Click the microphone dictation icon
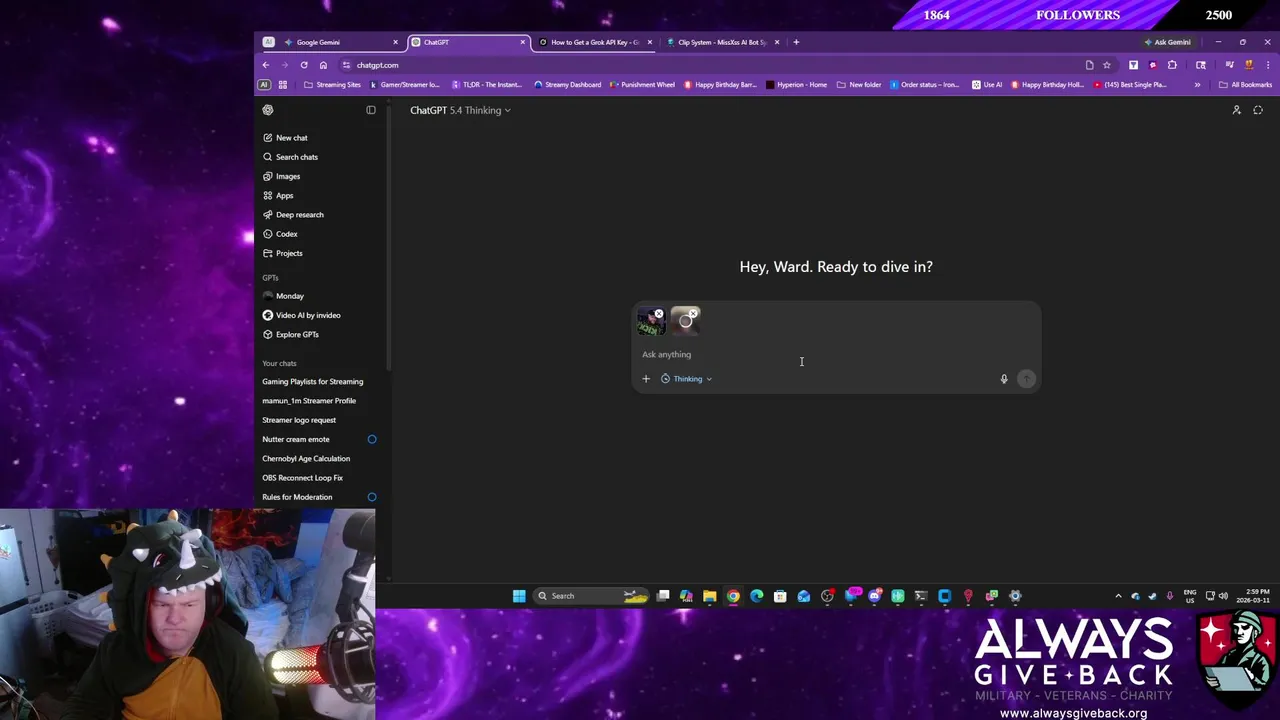This screenshot has width=1280, height=720. (x=1004, y=379)
